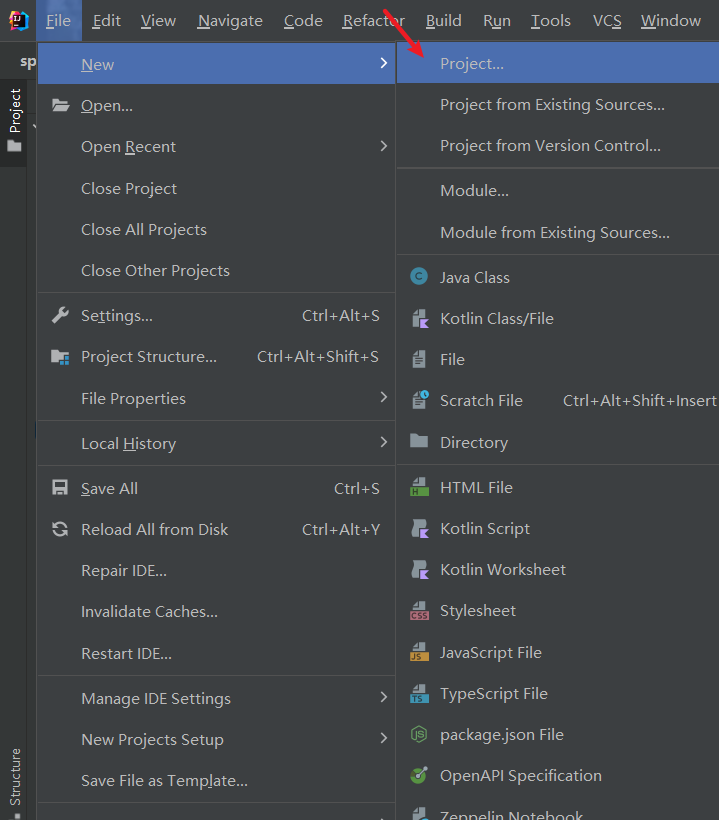
Task: Open the Refactor menu
Action: 373,21
